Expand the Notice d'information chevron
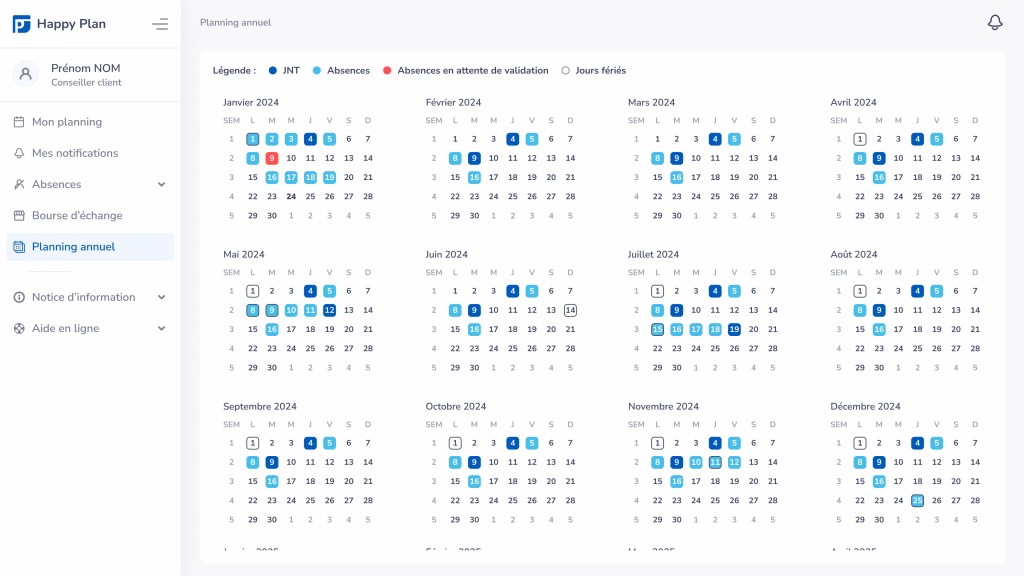This screenshot has width=1024, height=576. tap(161, 297)
